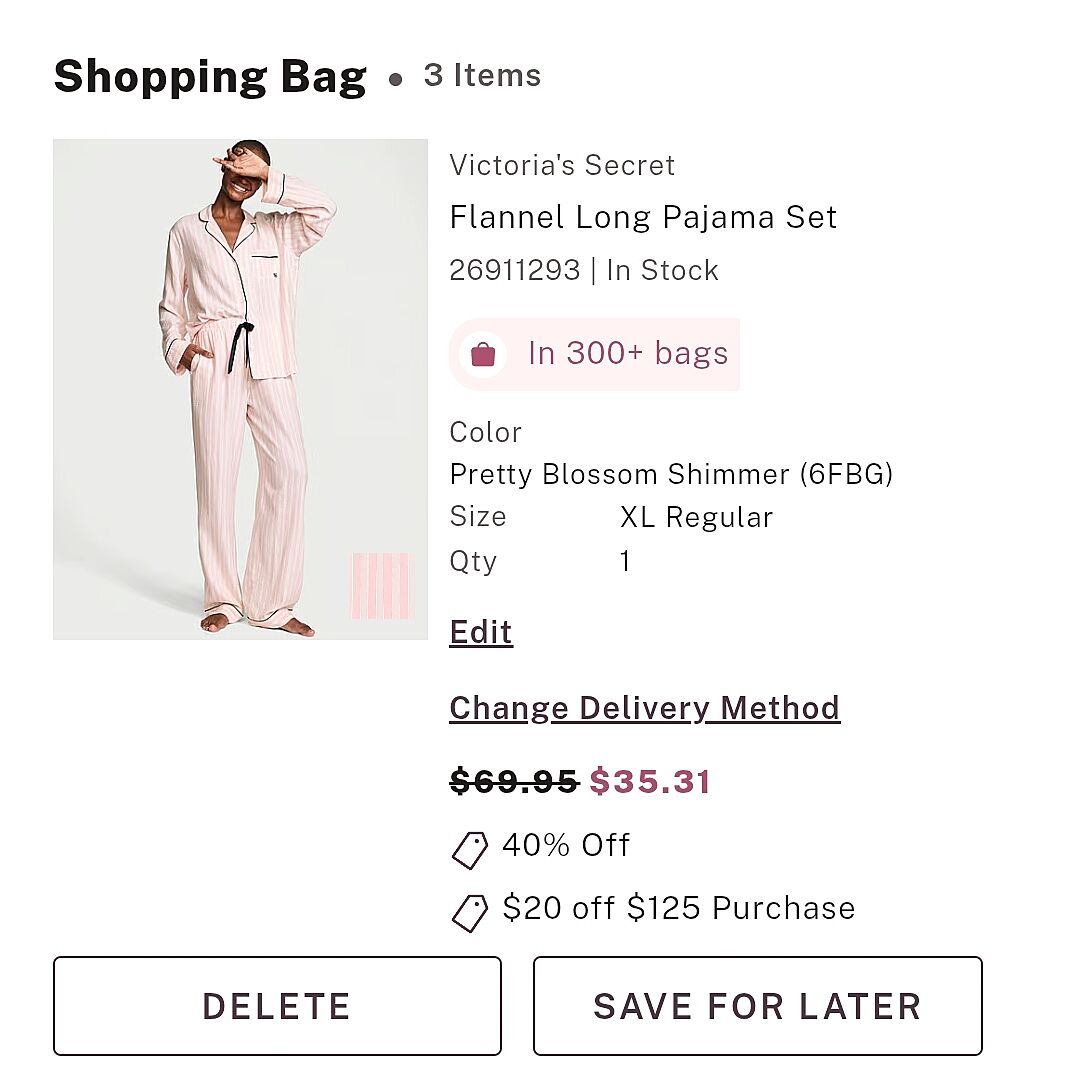1066x1087 pixels.
Task: Open the Edit link for this item
Action: 481,632
